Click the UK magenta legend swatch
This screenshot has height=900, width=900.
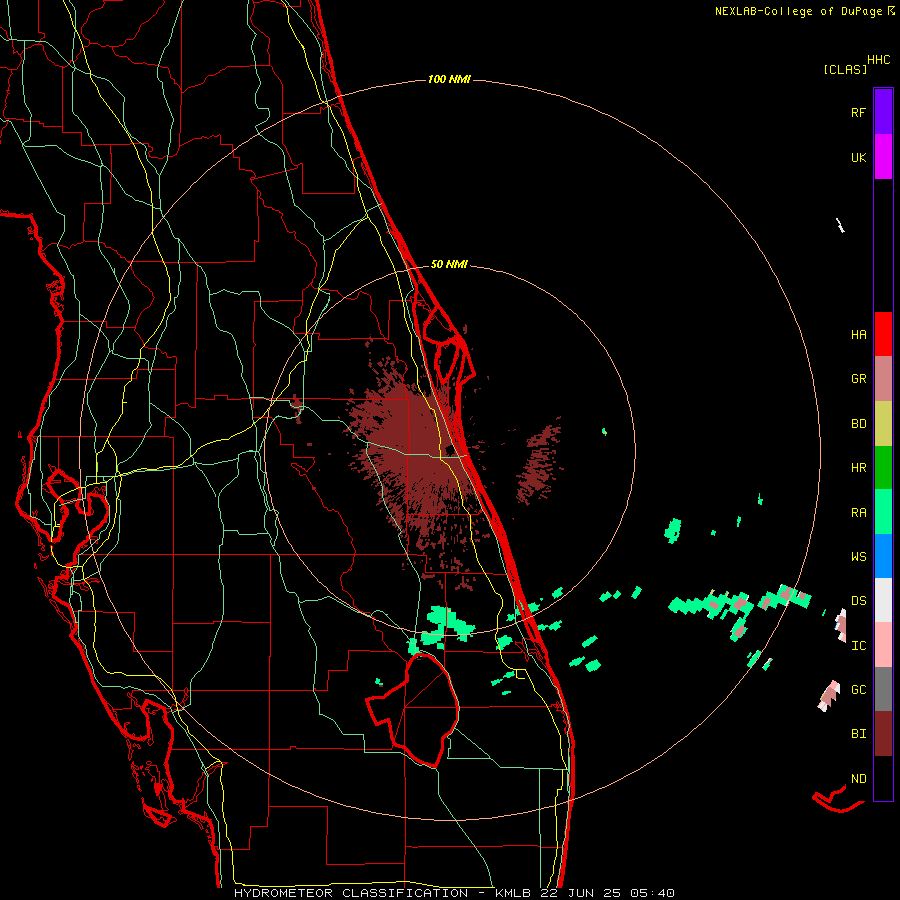(883, 157)
